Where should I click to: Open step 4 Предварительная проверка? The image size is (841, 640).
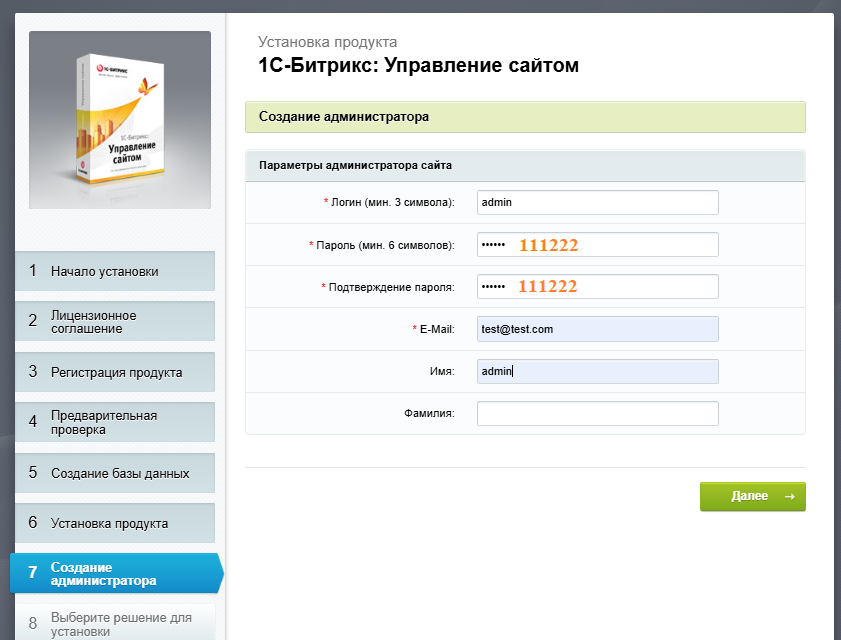[115, 422]
